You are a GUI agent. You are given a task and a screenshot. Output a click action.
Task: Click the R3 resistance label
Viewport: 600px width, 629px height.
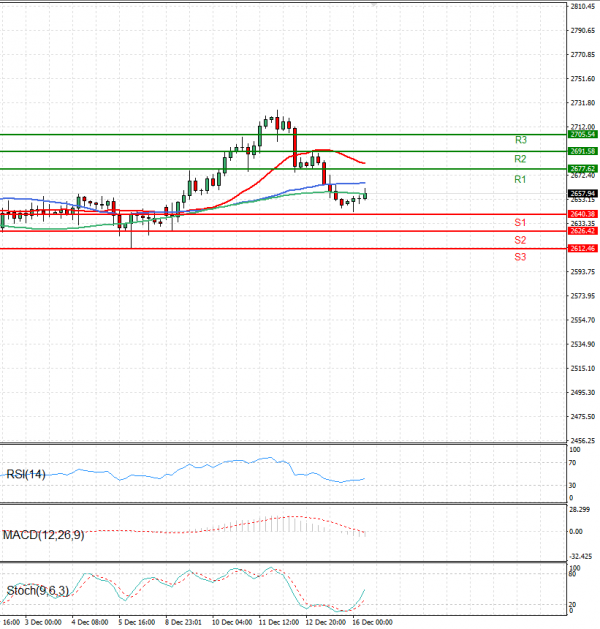[x=521, y=140]
